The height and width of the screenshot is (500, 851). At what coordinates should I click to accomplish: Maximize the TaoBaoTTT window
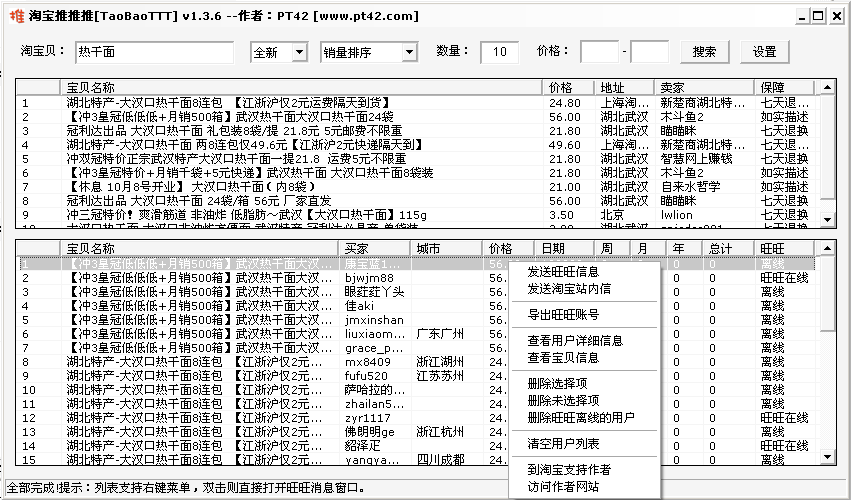tap(818, 16)
